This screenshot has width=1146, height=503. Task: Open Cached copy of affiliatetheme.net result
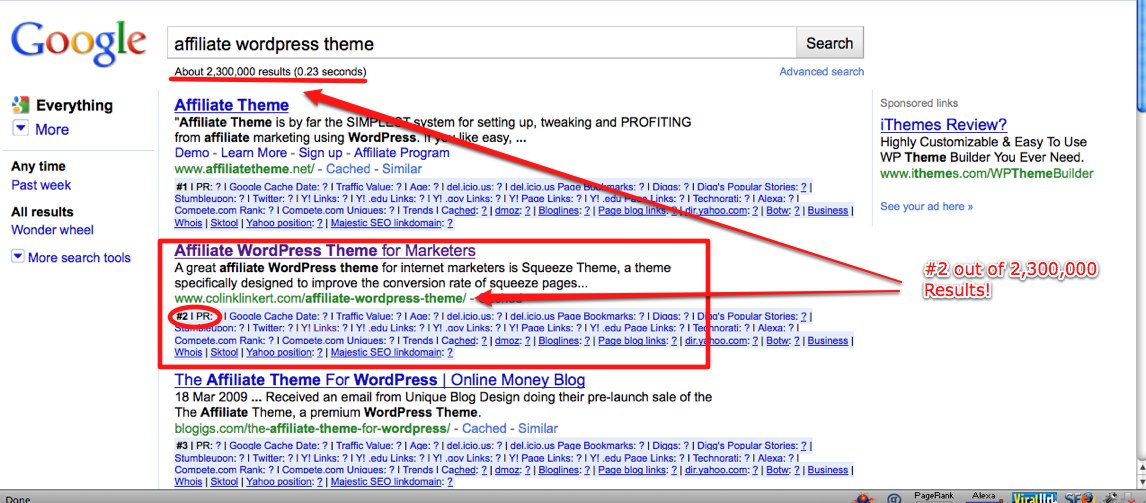pyautogui.click(x=348, y=169)
